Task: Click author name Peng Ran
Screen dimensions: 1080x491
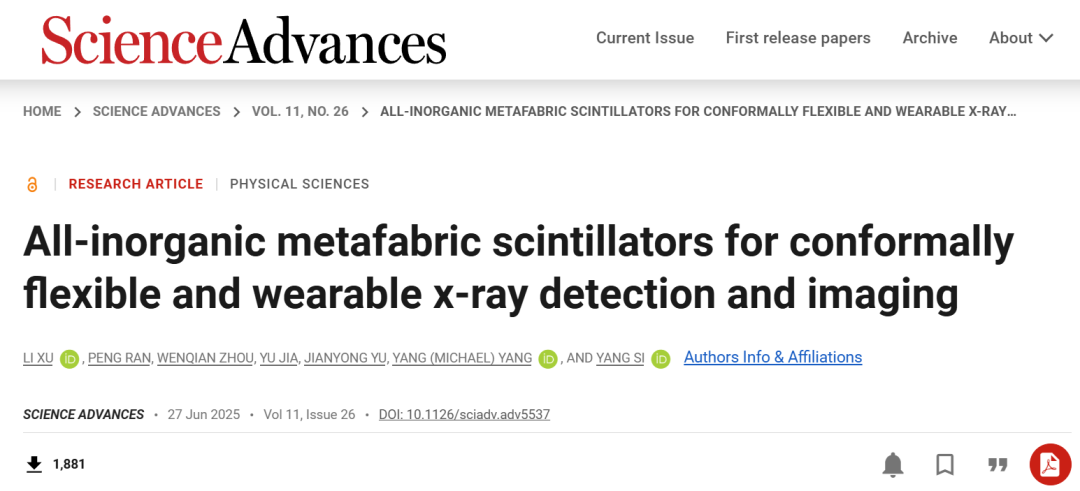Action: (119, 358)
